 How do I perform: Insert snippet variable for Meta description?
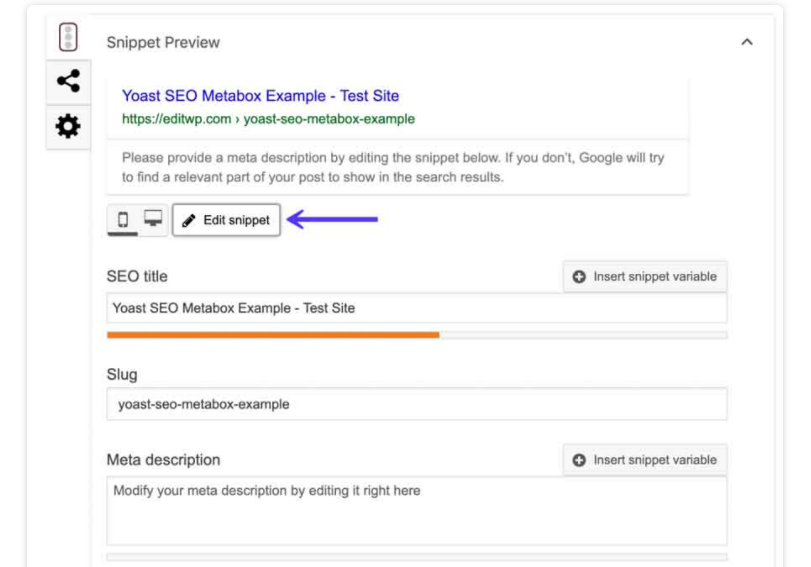pyautogui.click(x=645, y=460)
